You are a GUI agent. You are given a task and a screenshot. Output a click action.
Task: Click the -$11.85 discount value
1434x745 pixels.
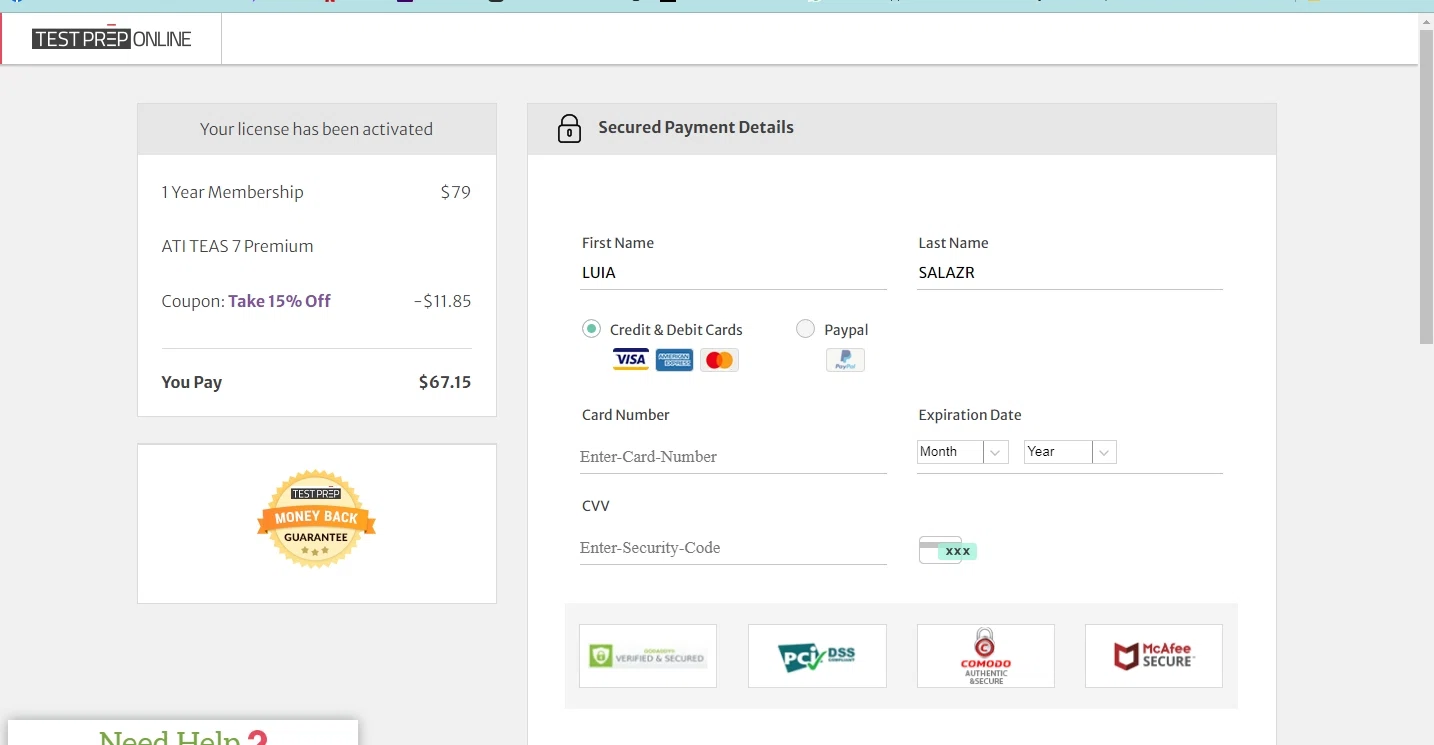[x=442, y=301]
